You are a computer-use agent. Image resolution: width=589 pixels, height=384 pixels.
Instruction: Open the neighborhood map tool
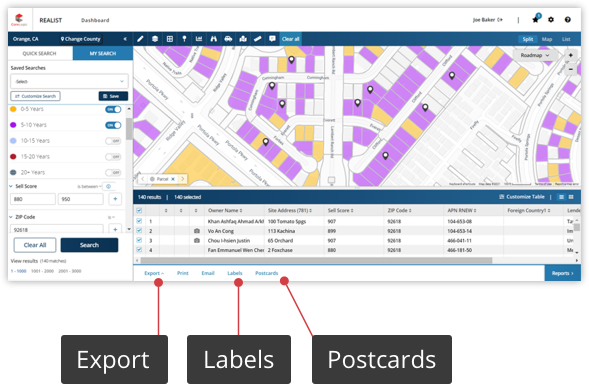[x=243, y=39]
